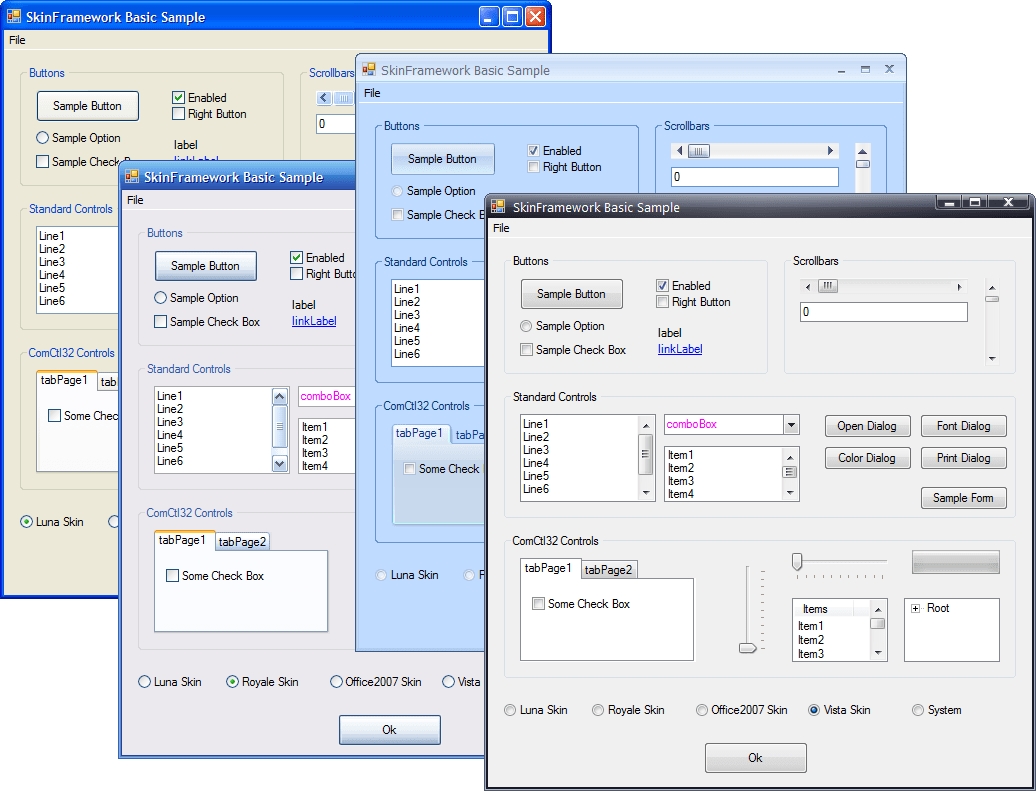Open the comboBox dropdown list
The width and height of the screenshot is (1036, 791).
(x=791, y=424)
